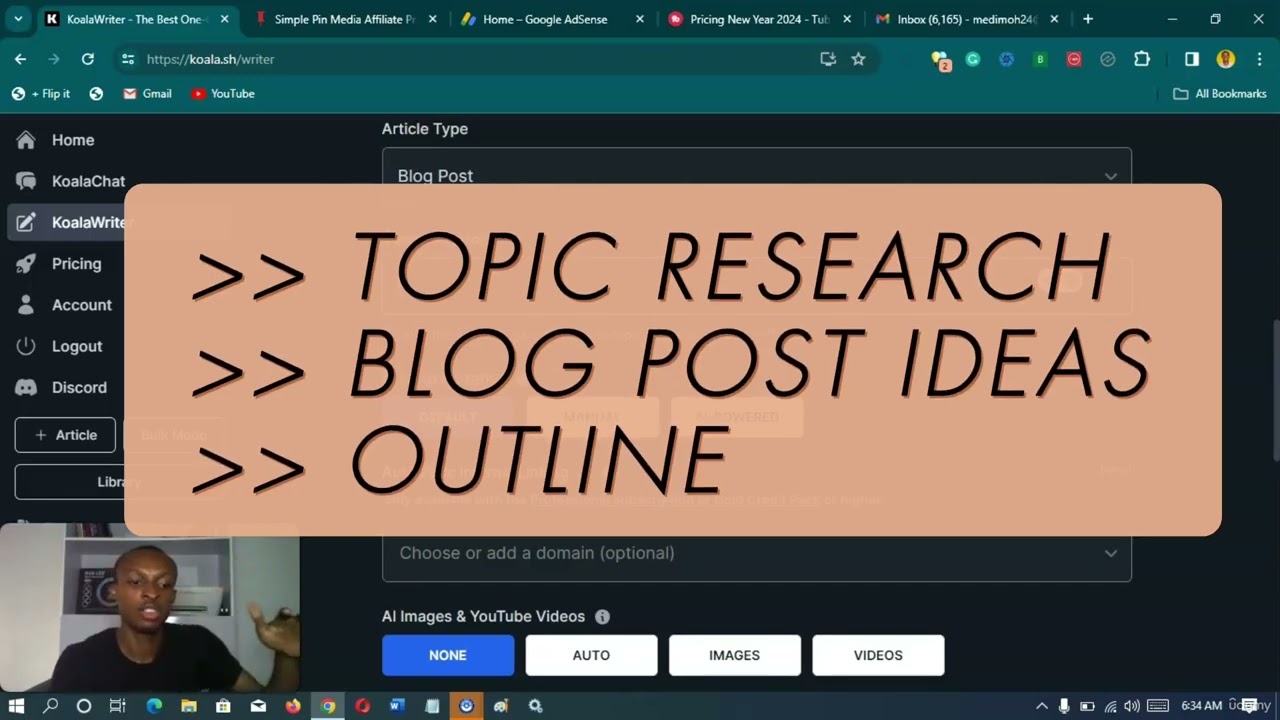1280x720 pixels.
Task: Open site information icon in address bar
Action: tap(127, 59)
